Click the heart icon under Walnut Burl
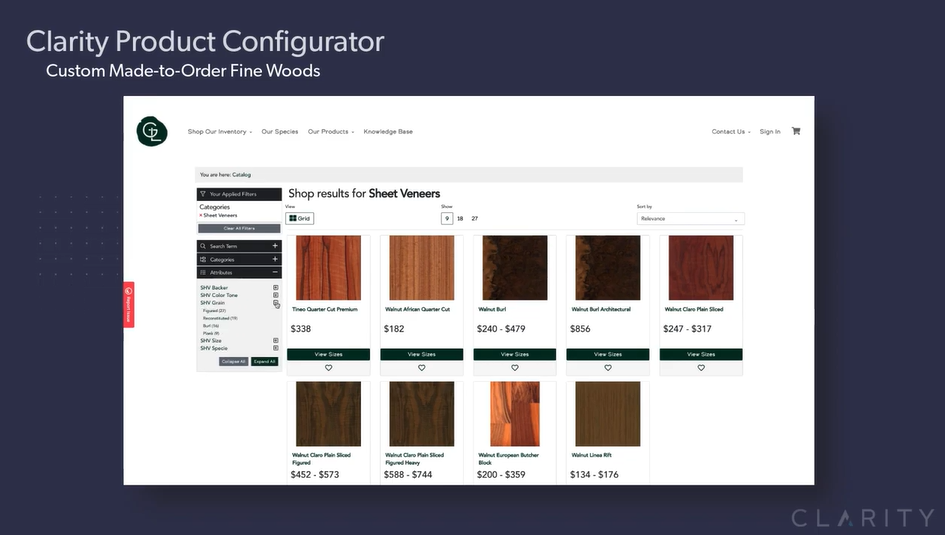Screen dimensions: 945x535 coord(515,368)
